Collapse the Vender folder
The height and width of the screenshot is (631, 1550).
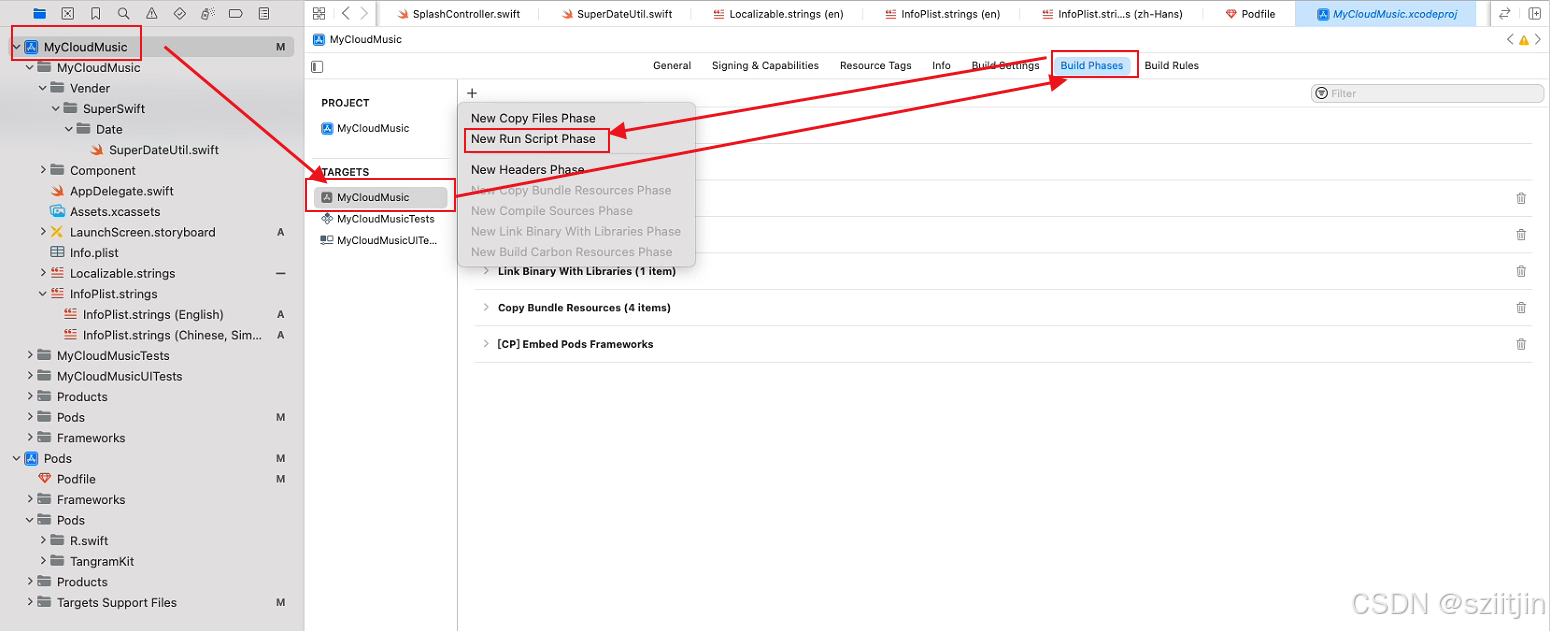click(x=43, y=88)
